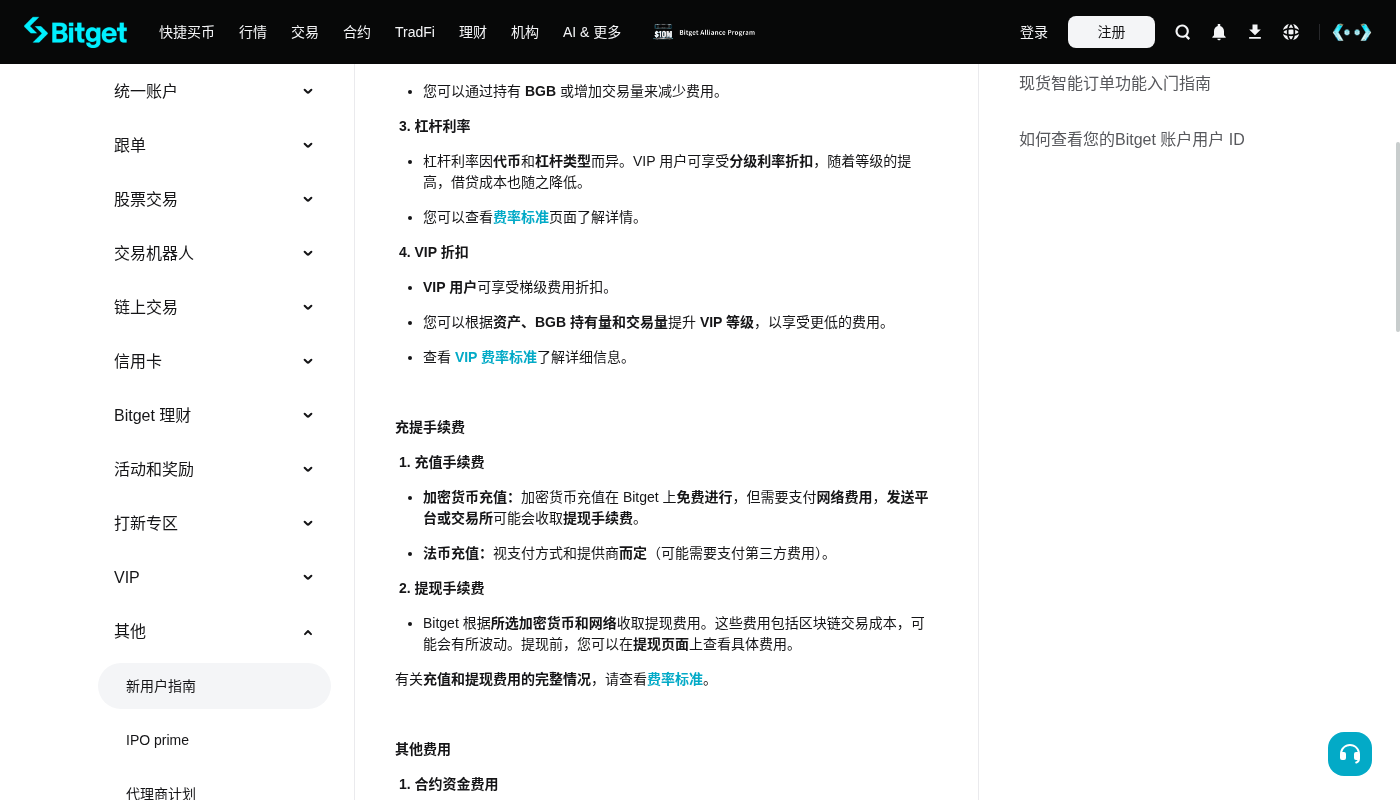Screen dimensions: 1400x800
Task: Open the 理财 top menu
Action: (x=473, y=32)
